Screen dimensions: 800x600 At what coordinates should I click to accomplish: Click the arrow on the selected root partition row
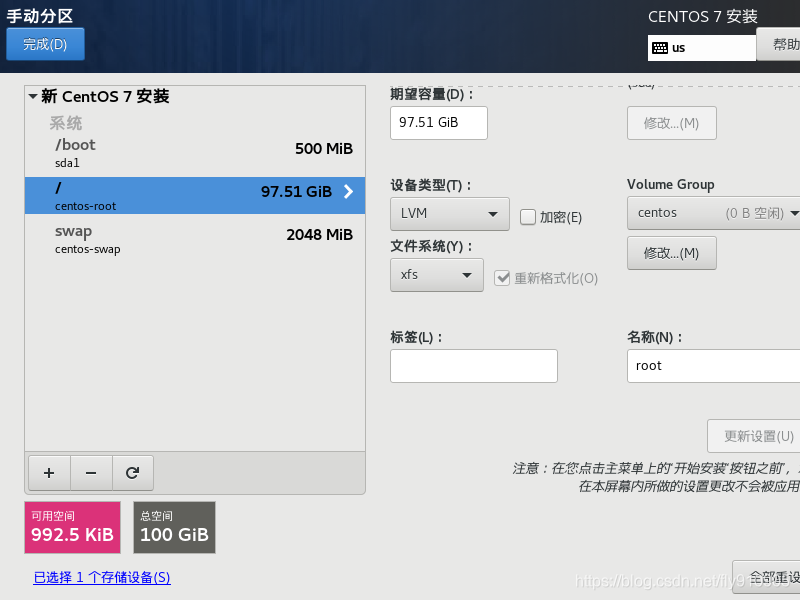tap(348, 191)
